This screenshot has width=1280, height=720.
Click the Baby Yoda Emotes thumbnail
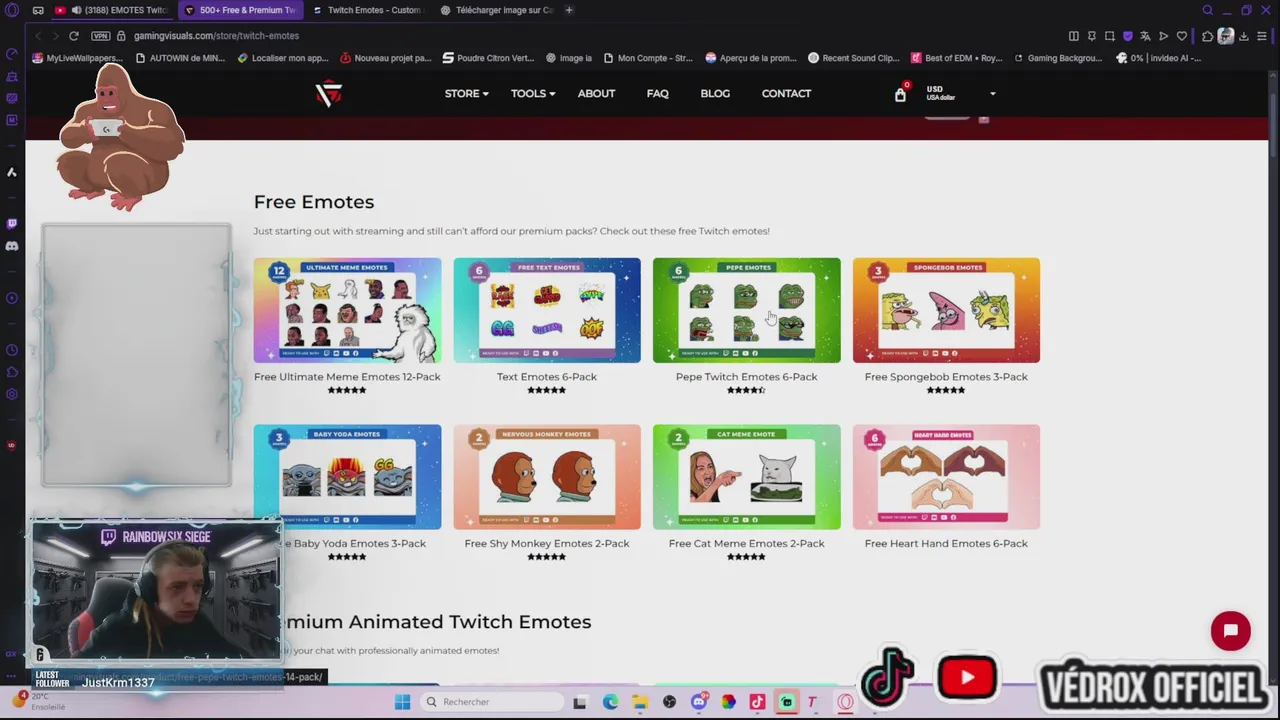347,477
